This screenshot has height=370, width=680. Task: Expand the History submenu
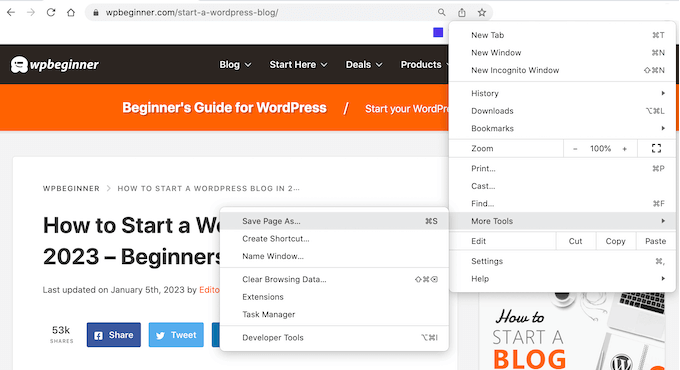coord(562,93)
